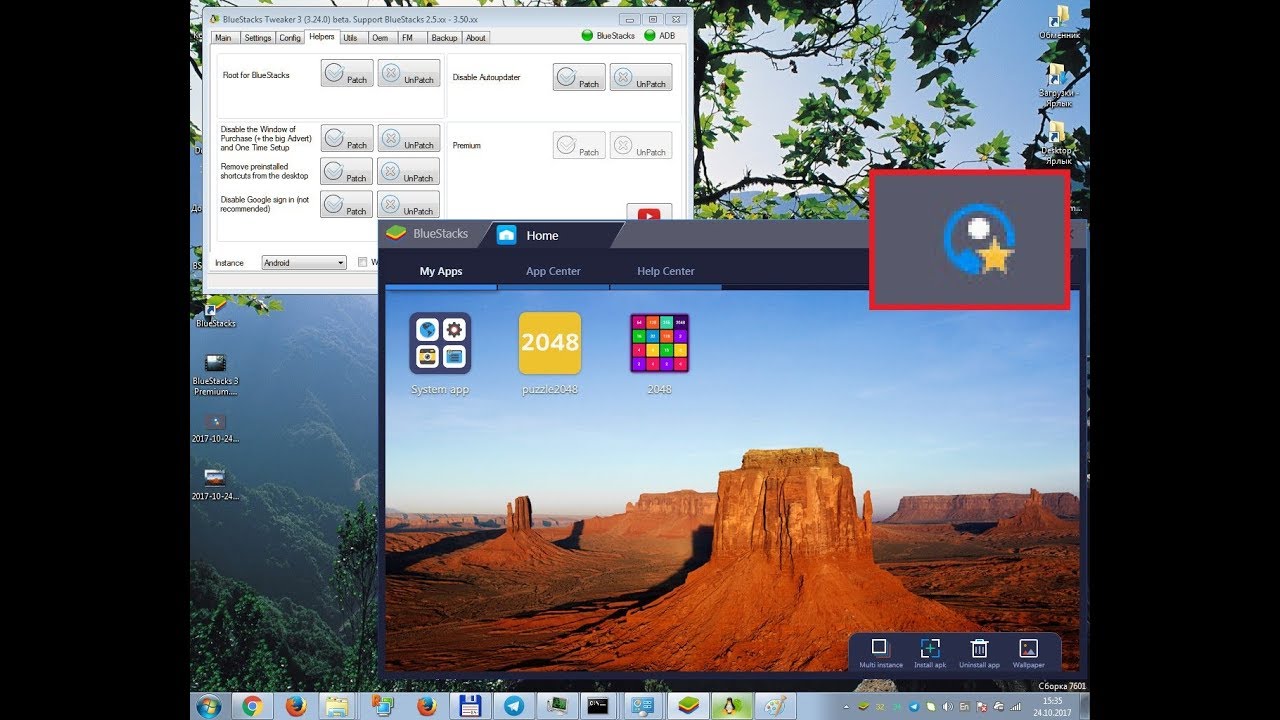This screenshot has height=720, width=1280.
Task: Open Telegram from the taskbar
Action: (513, 706)
